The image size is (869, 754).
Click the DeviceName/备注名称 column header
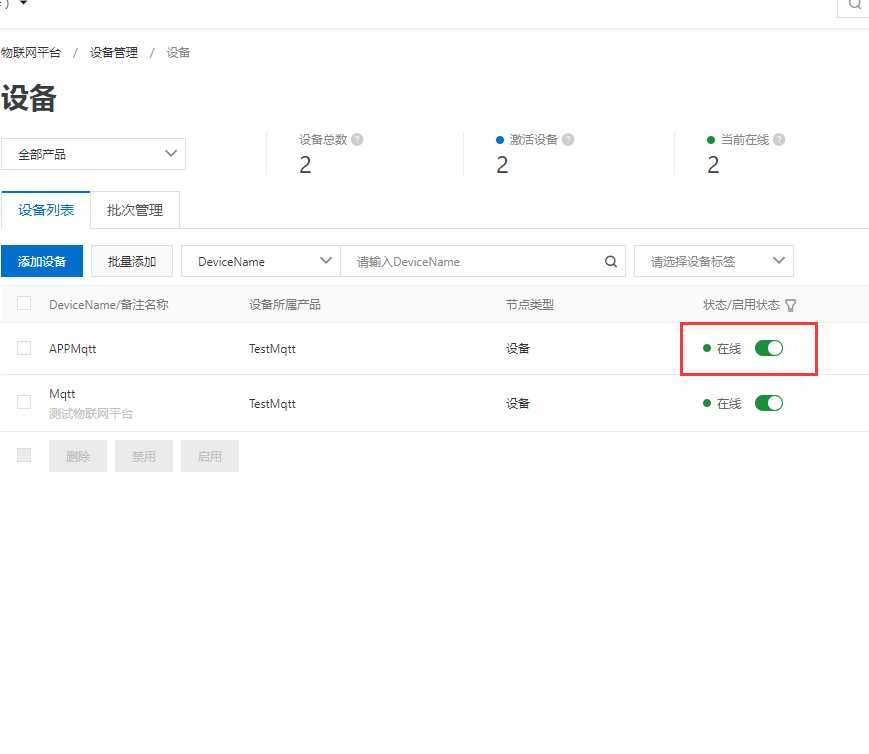click(109, 304)
